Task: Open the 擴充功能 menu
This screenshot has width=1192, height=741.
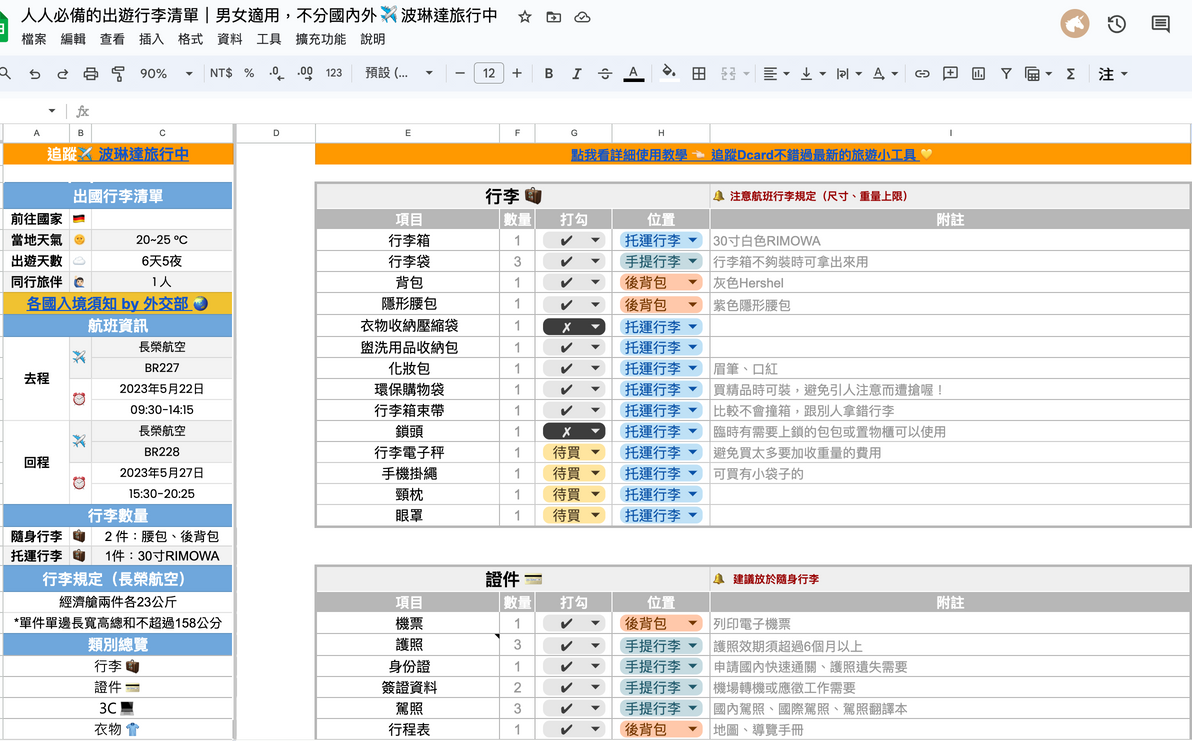Action: 320,39
